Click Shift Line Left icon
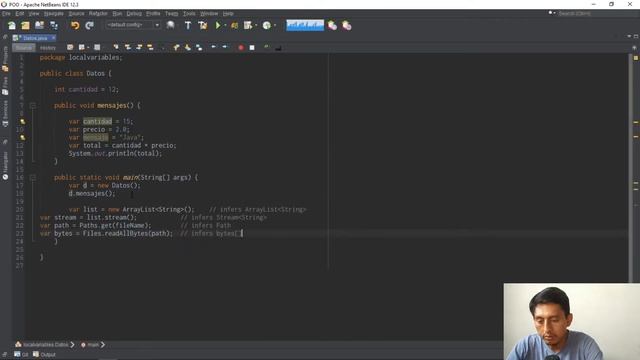Screen dimensions: 640x360 213,47
